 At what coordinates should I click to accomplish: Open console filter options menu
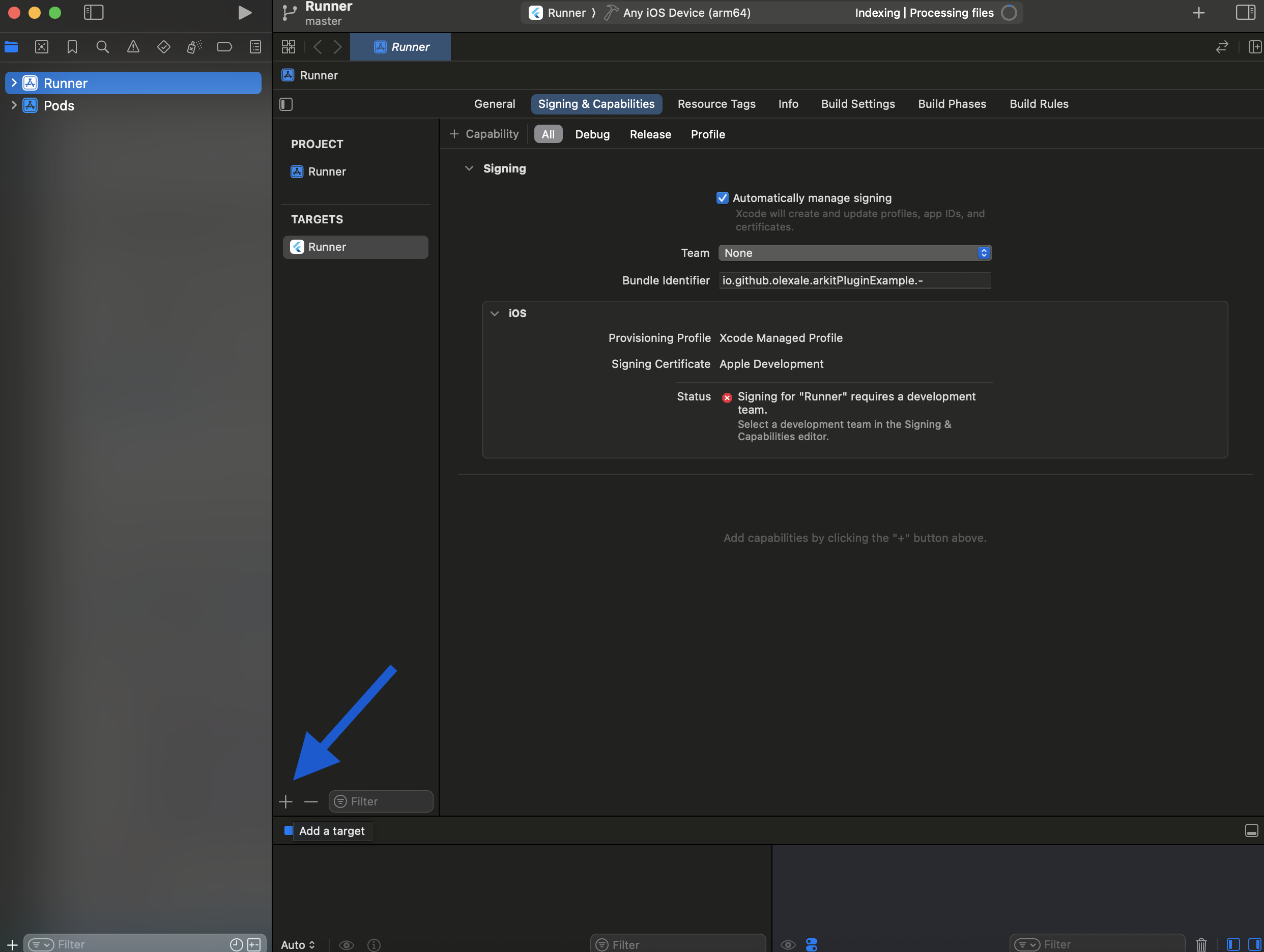[x=1027, y=944]
